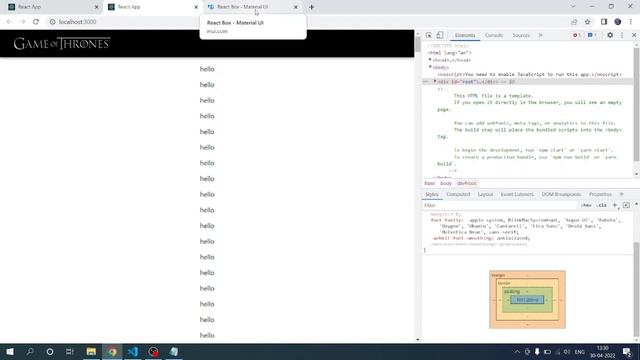
Task: Open the Windows notification center
Action: click(x=627, y=352)
